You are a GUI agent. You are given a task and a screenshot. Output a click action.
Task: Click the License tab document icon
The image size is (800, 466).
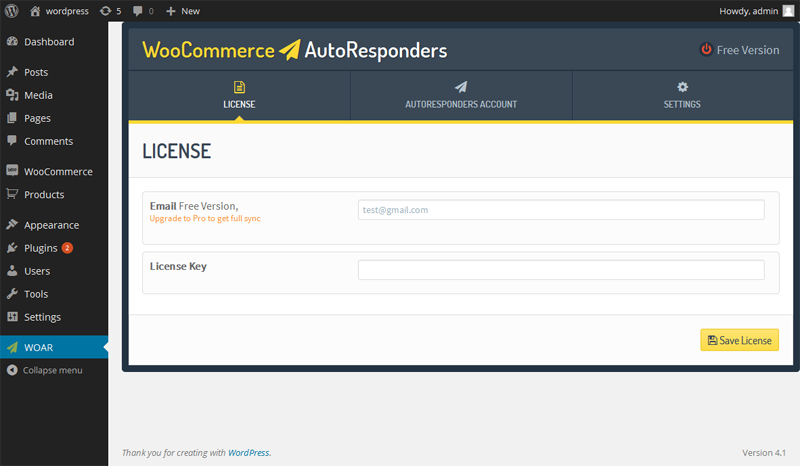click(239, 87)
